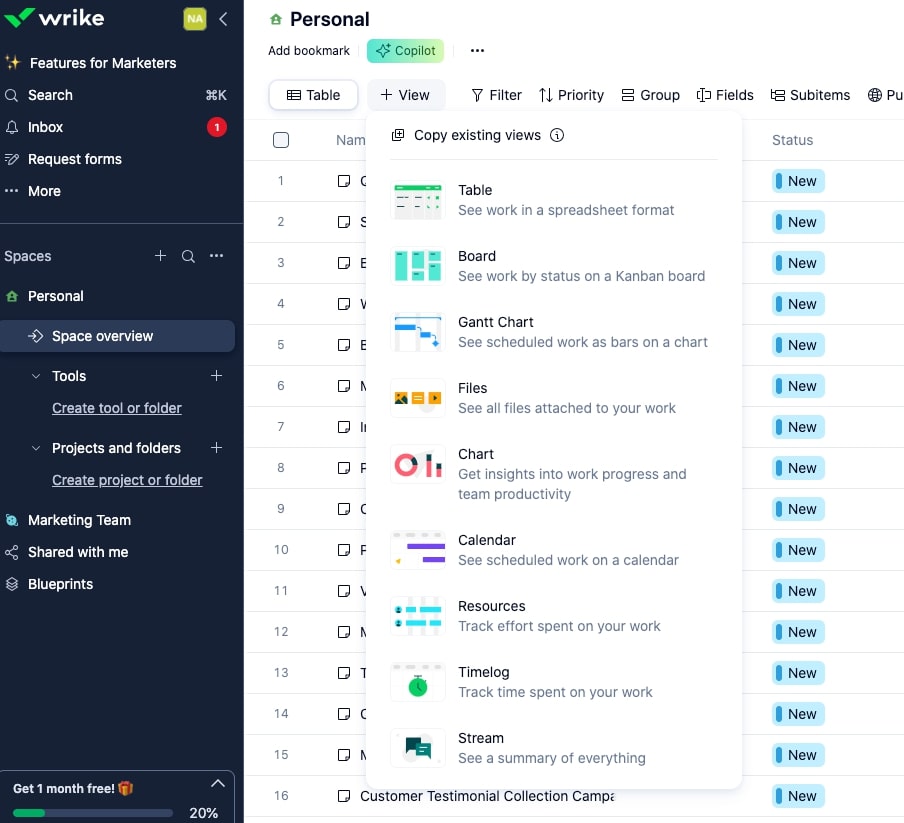Select the Timelog view icon
Image resolution: width=904 pixels, height=823 pixels.
tap(417, 681)
